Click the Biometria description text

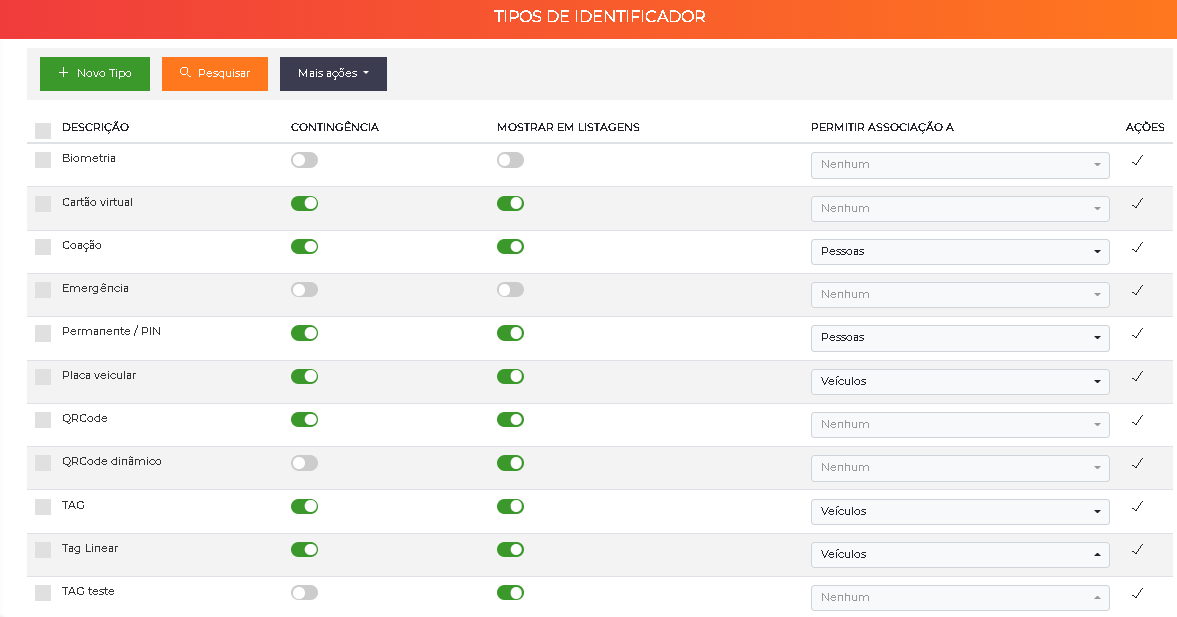(89, 158)
